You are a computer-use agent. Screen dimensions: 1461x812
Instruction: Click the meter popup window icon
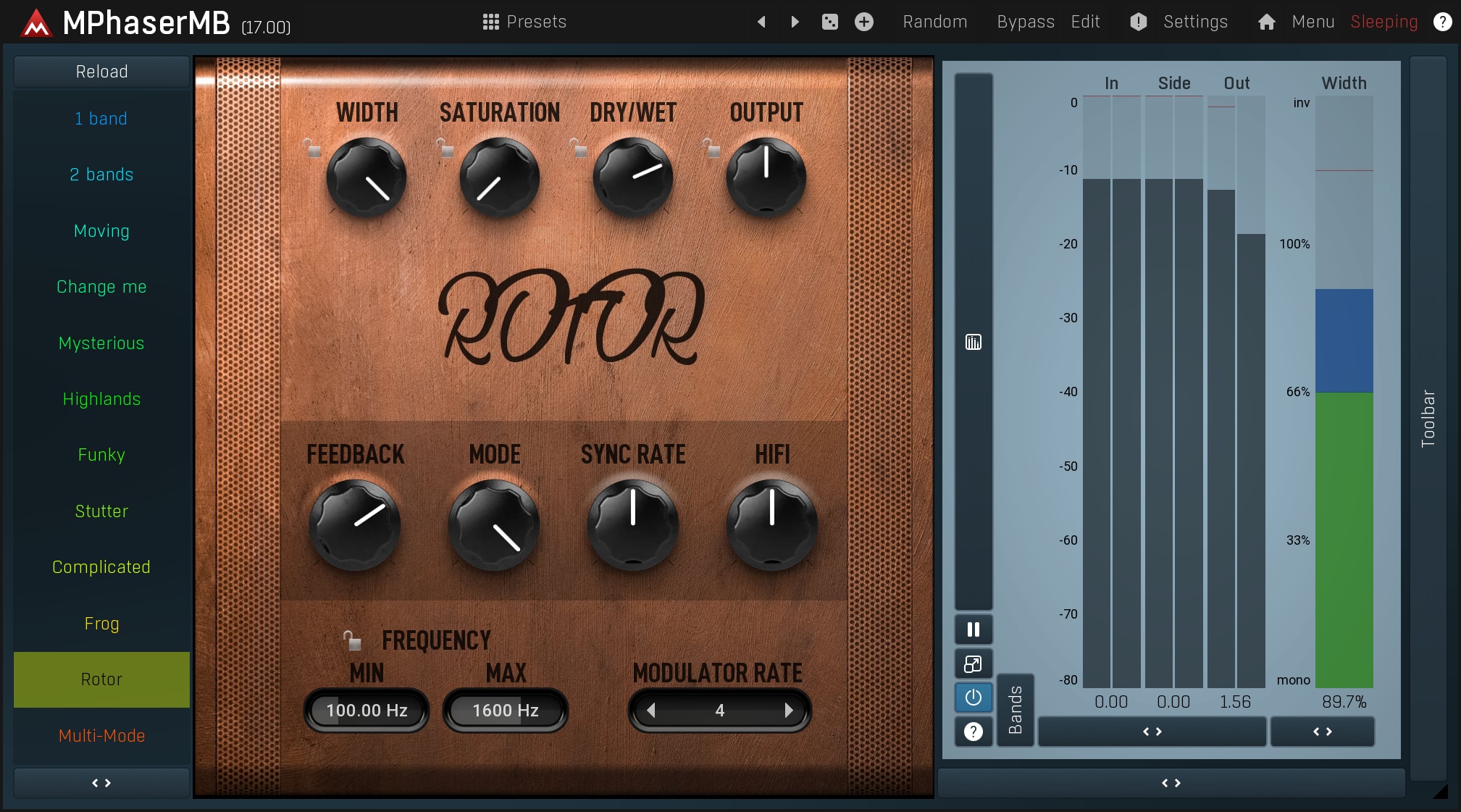click(x=973, y=664)
